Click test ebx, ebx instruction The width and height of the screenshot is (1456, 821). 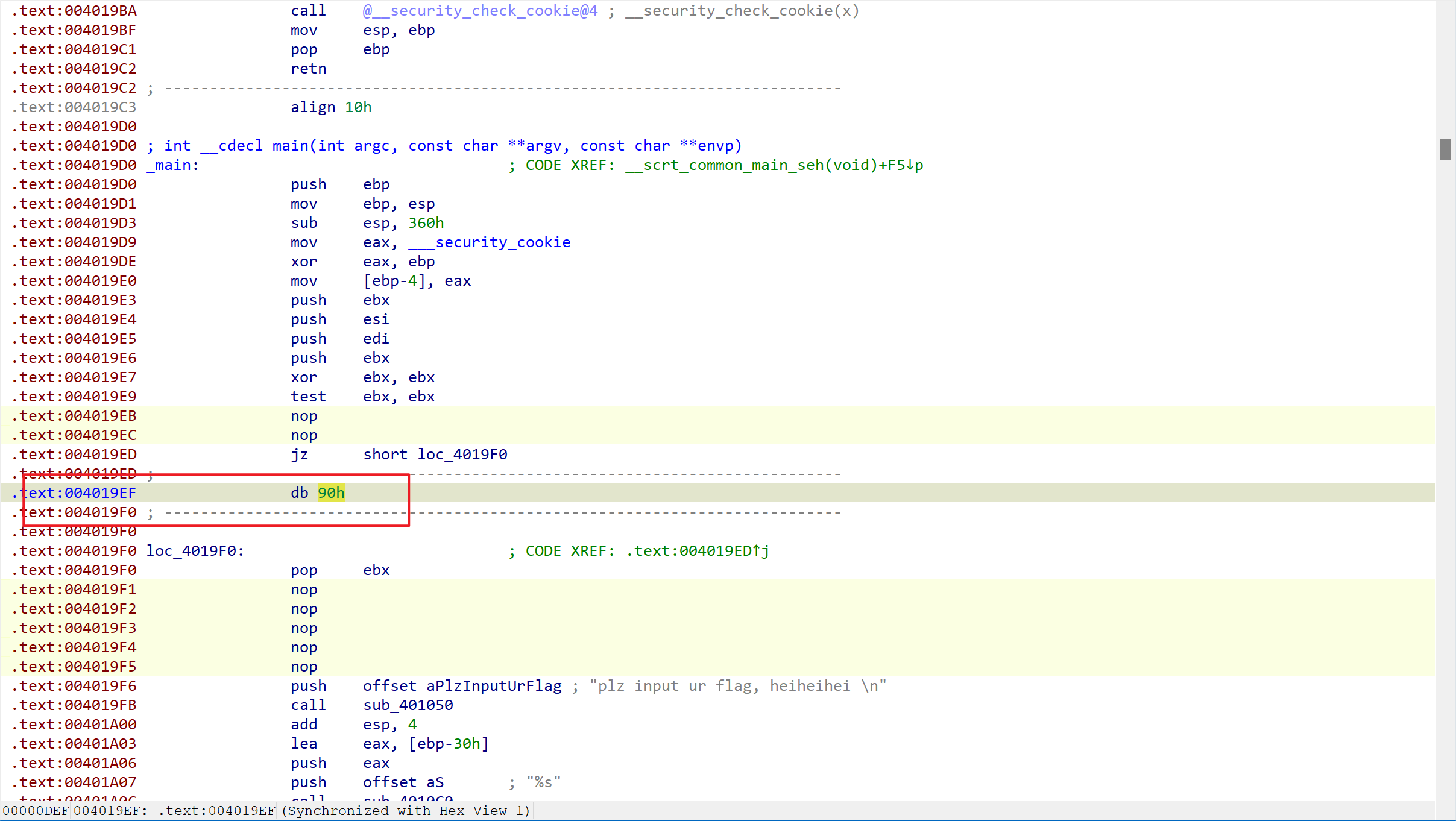pyautogui.click(x=362, y=397)
